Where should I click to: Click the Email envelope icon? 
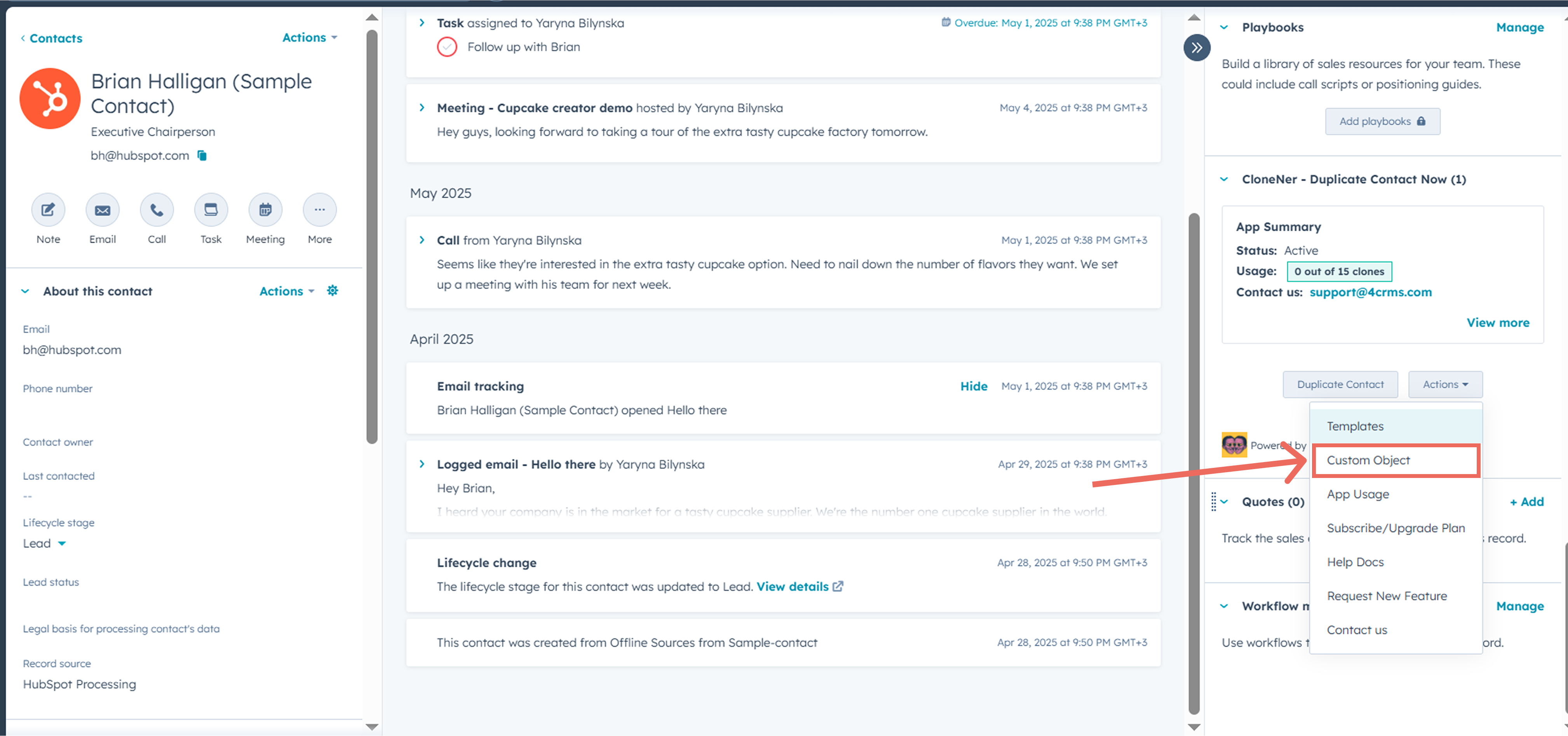102,210
